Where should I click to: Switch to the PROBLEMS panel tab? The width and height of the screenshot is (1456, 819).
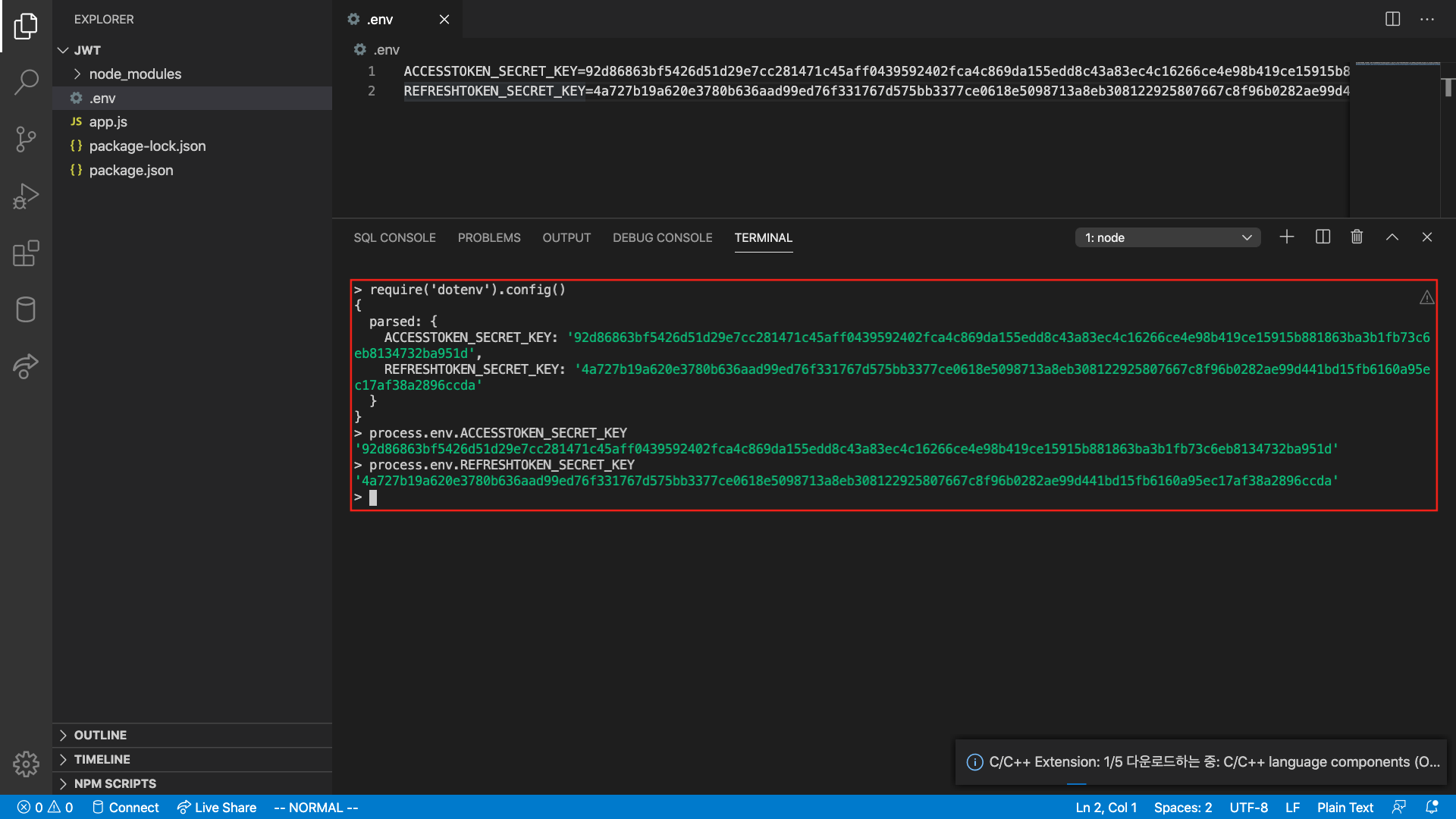pos(489,237)
